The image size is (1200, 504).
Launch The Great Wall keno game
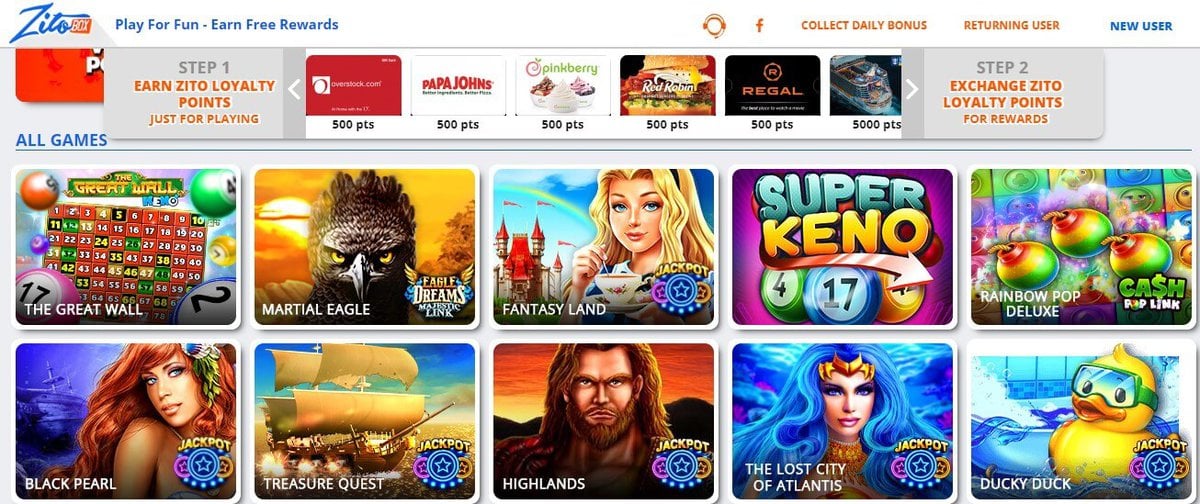pyautogui.click(x=126, y=247)
